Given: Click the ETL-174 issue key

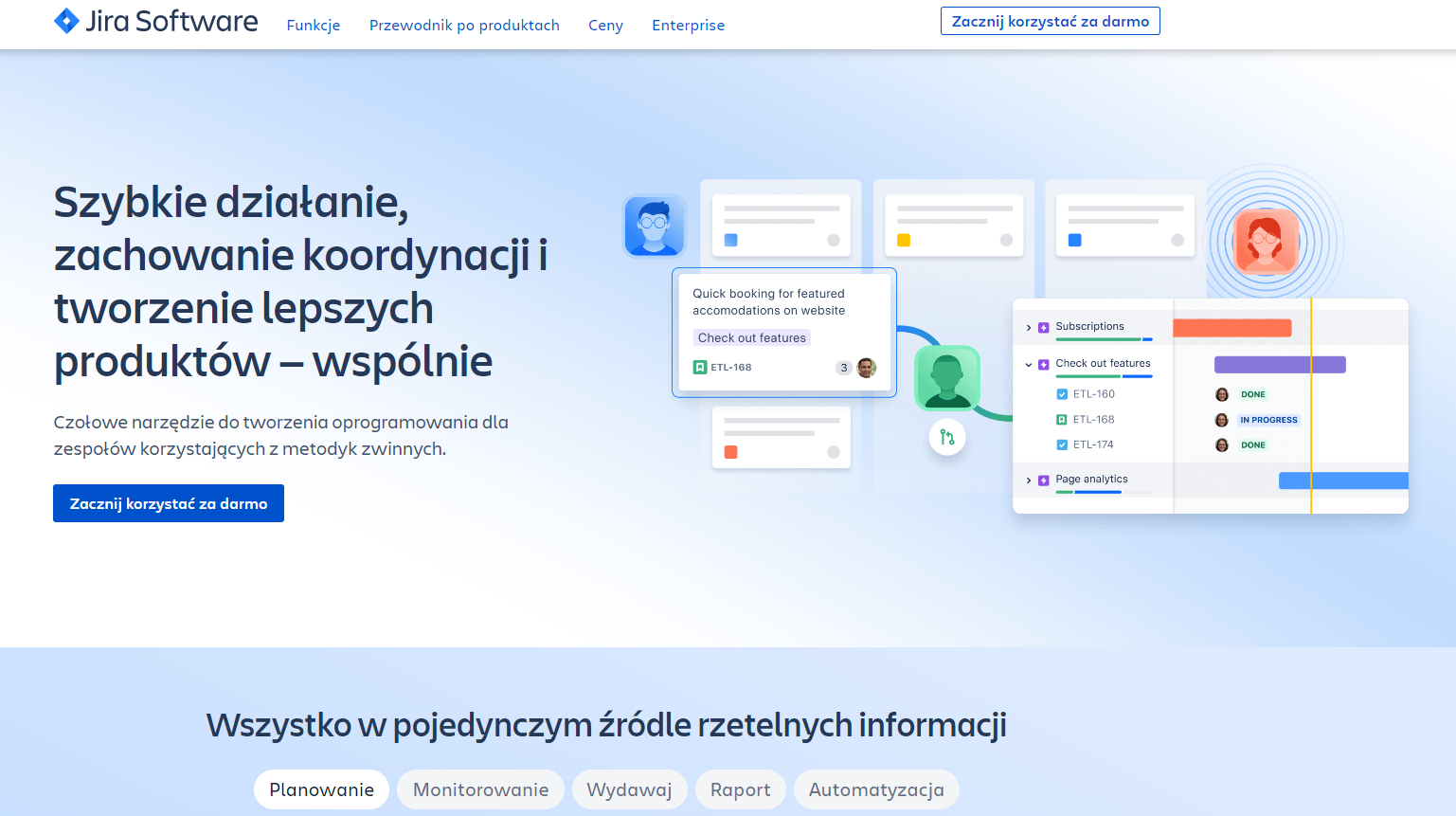Looking at the screenshot, I should [1093, 444].
